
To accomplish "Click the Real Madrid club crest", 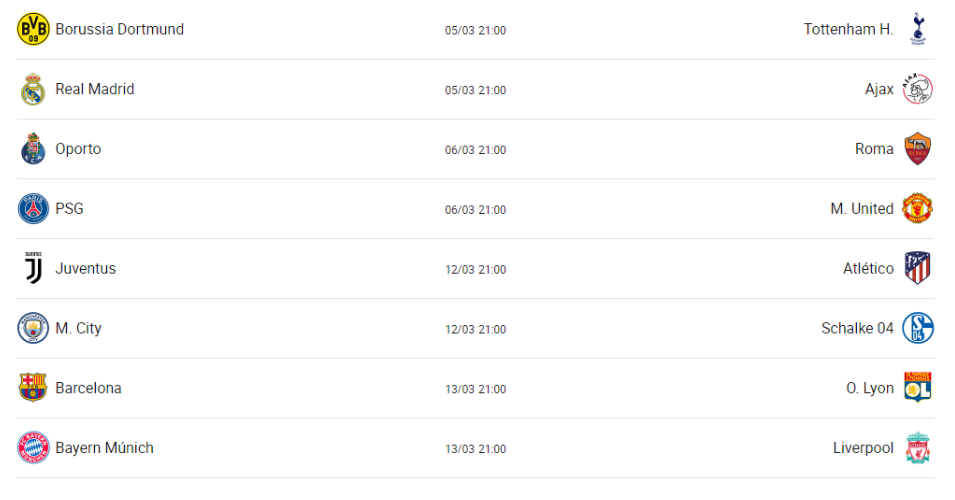I will coord(33,90).
